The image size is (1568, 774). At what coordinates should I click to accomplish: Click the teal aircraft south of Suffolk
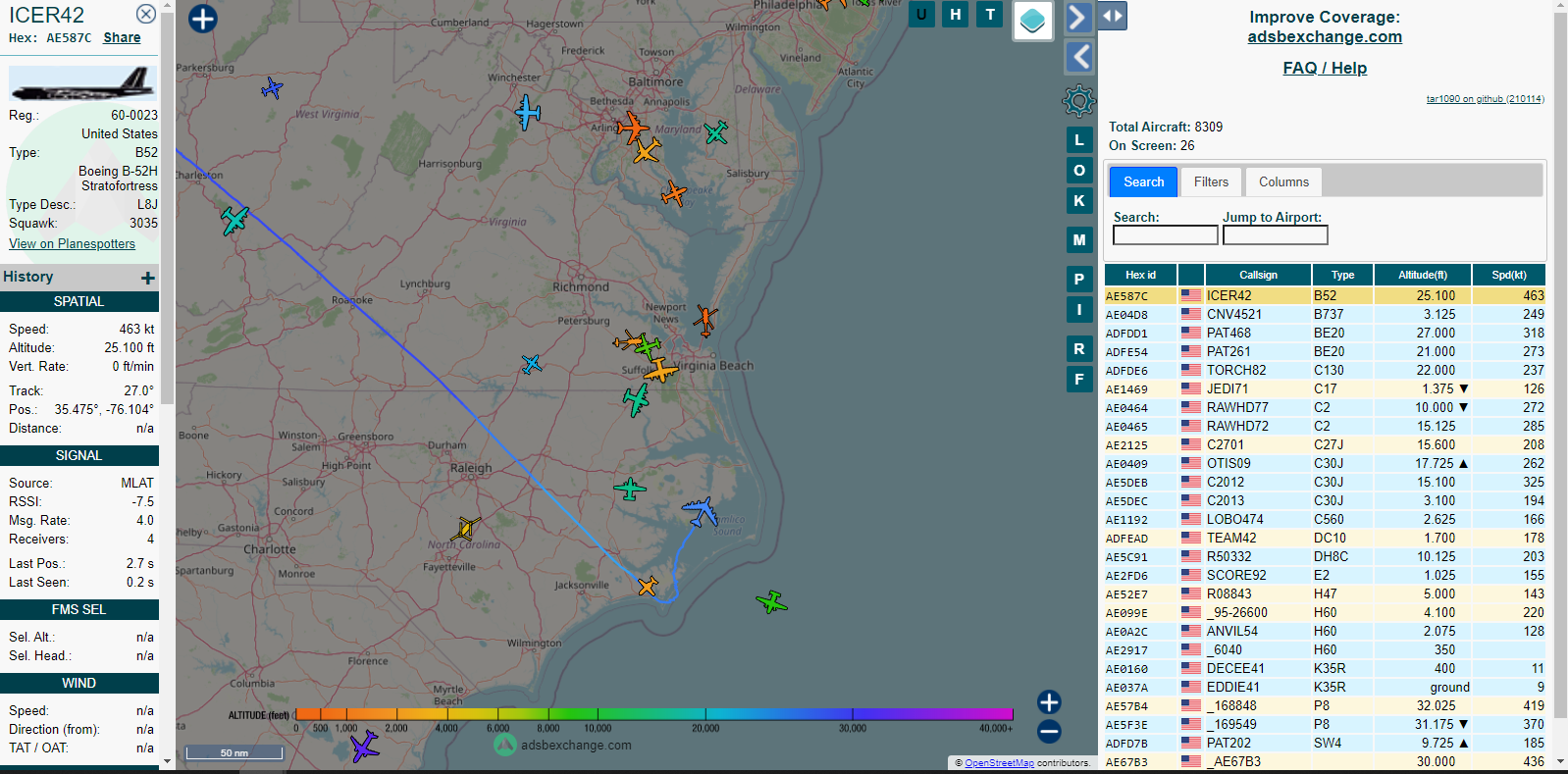coord(637,400)
